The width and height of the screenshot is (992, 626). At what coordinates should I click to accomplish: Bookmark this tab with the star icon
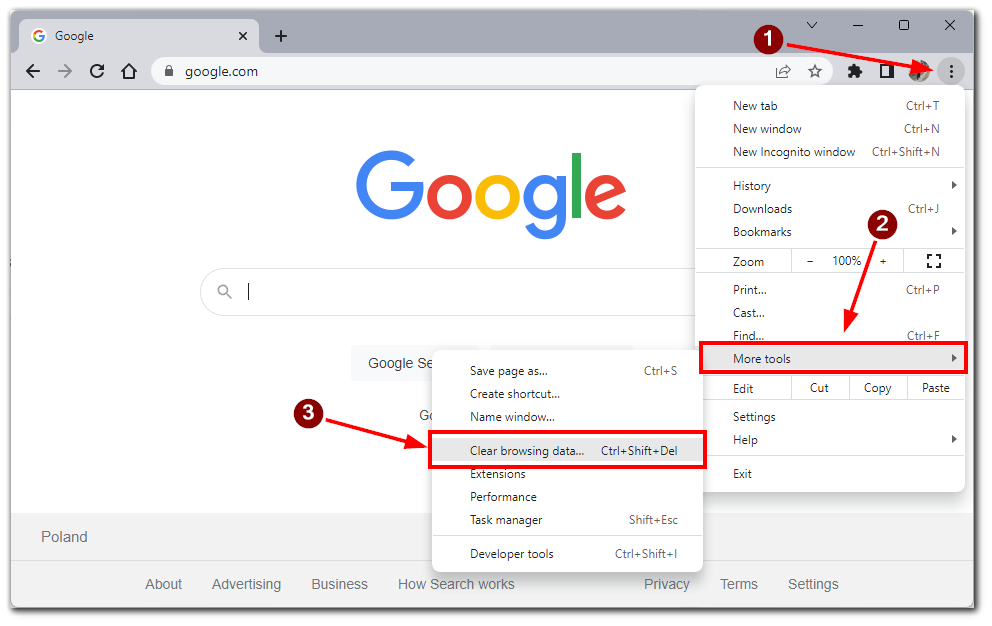click(815, 72)
